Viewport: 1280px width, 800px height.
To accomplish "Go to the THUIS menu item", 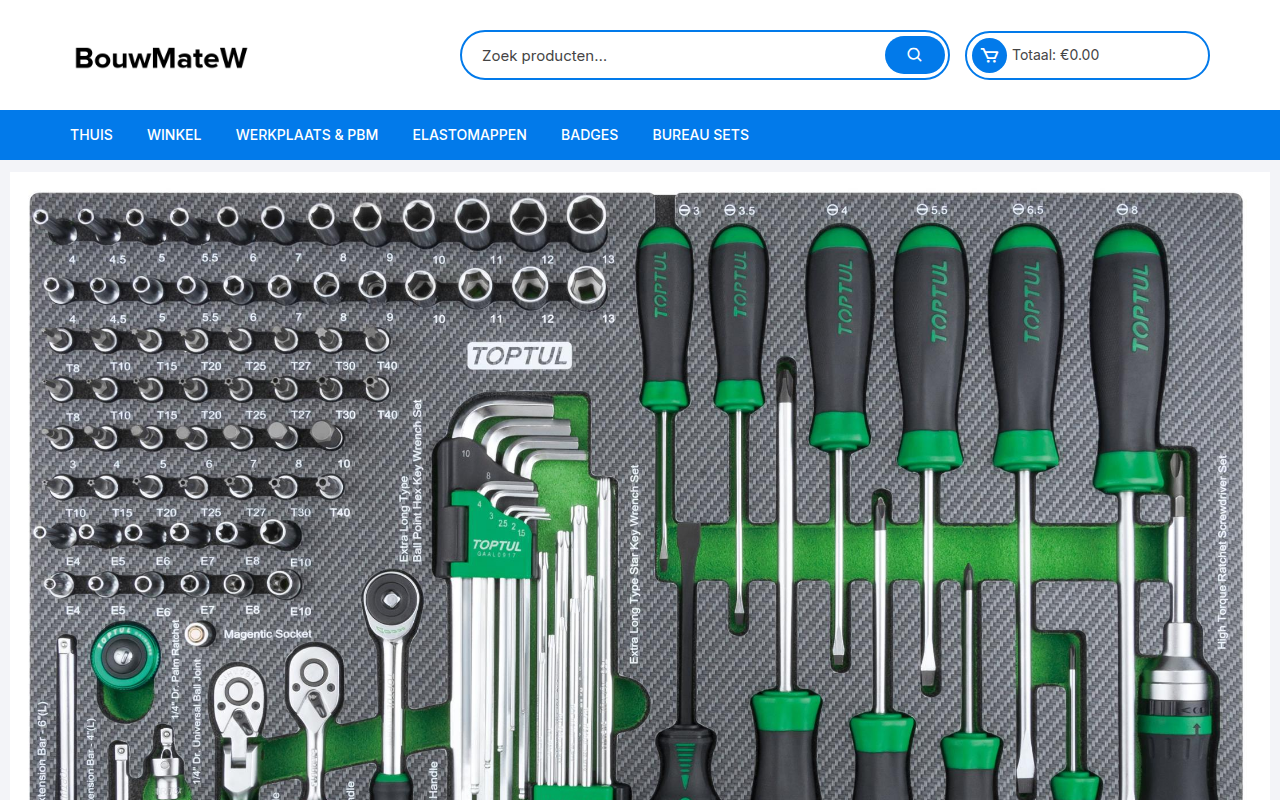I will pos(91,135).
